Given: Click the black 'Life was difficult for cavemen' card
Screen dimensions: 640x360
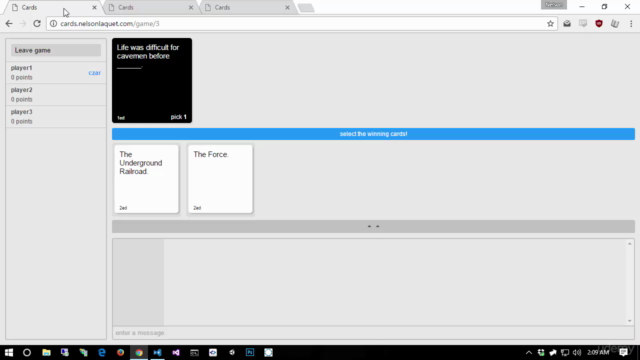Looking at the screenshot, I should click(152, 80).
